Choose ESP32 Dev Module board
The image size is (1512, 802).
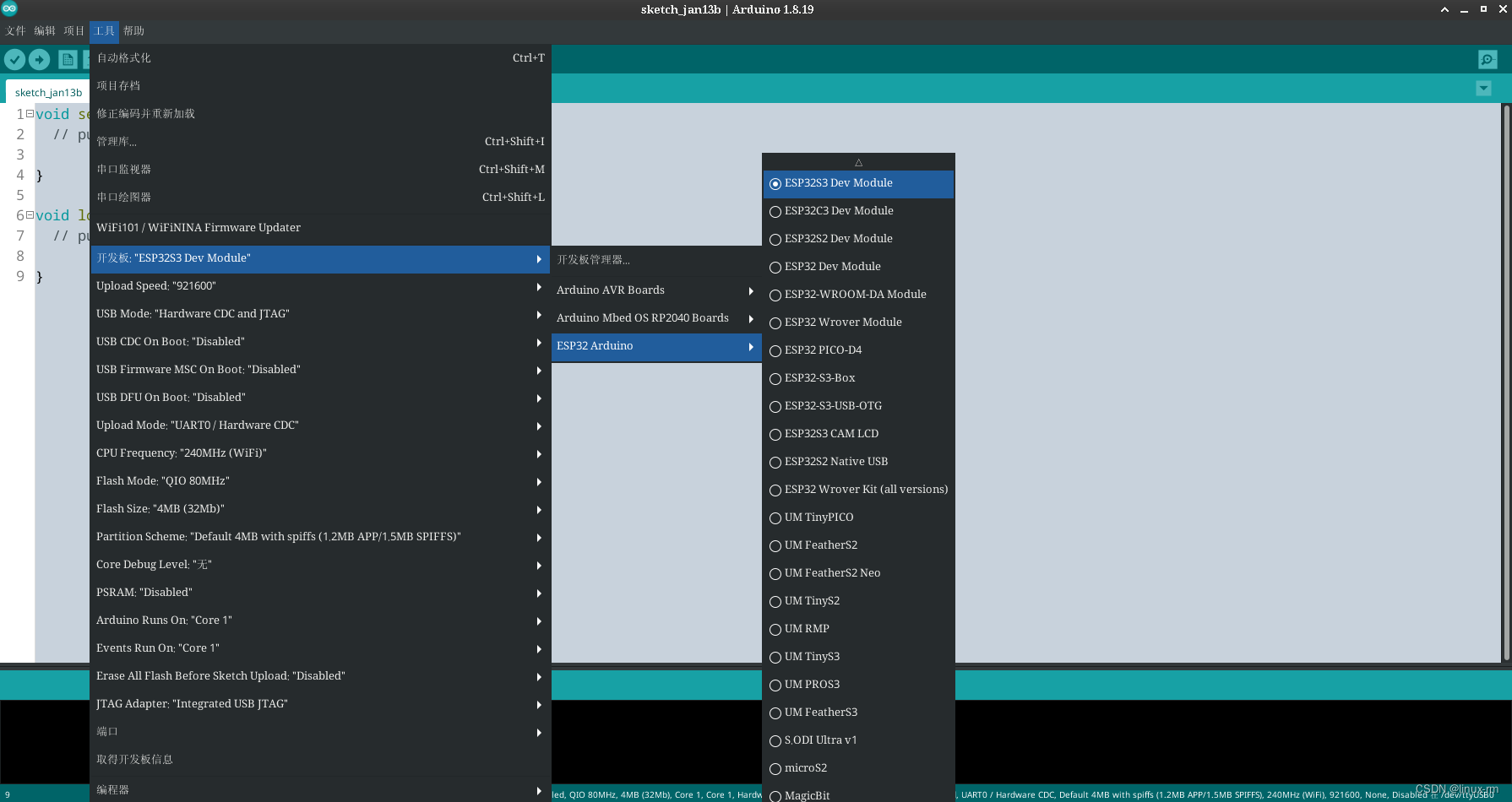(x=858, y=267)
